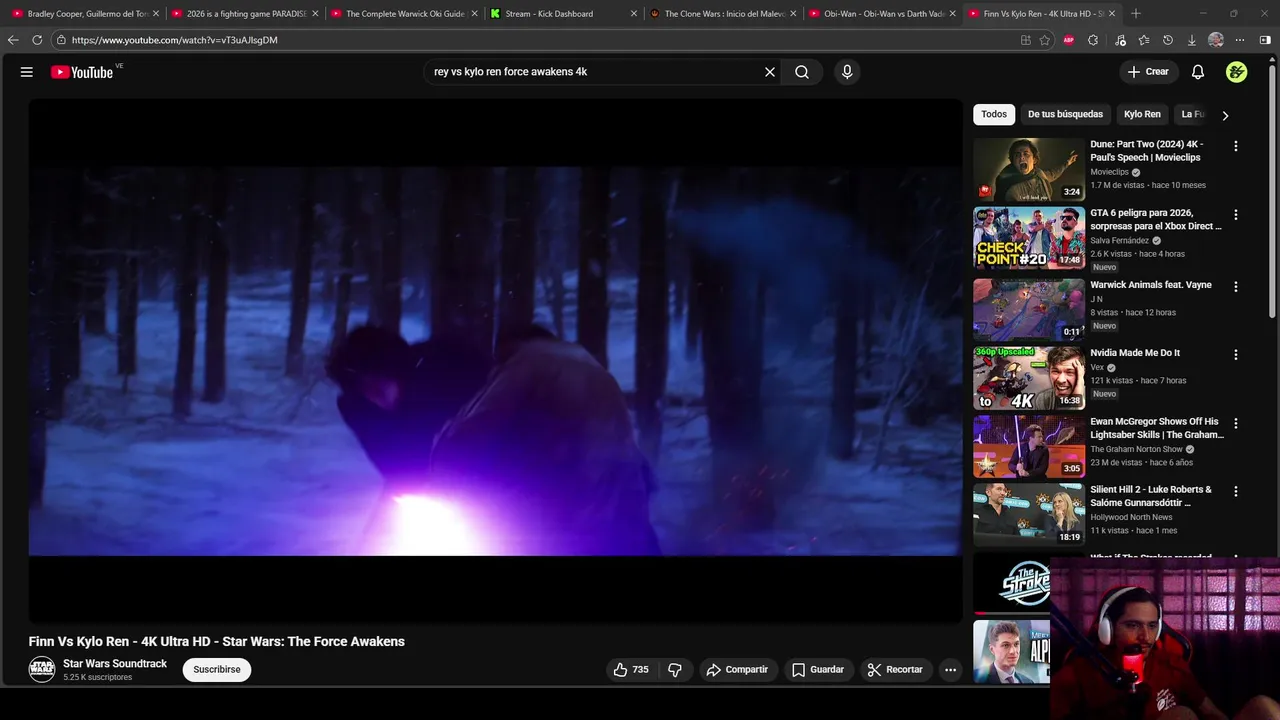Open the AdBlock Plus extension
Viewport: 1280px width, 720px height.
(1069, 40)
